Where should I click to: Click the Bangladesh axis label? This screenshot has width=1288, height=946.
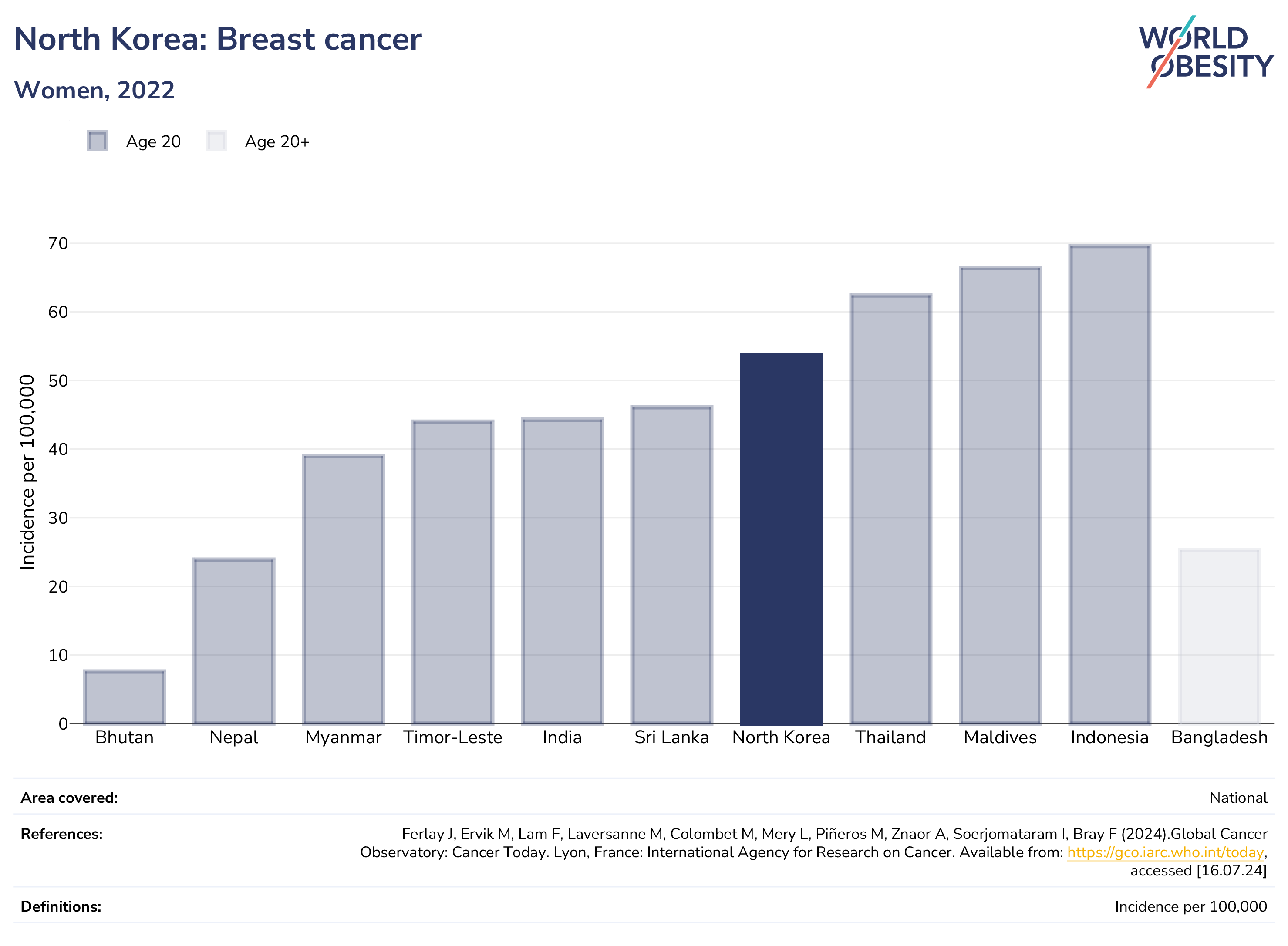[1219, 737]
